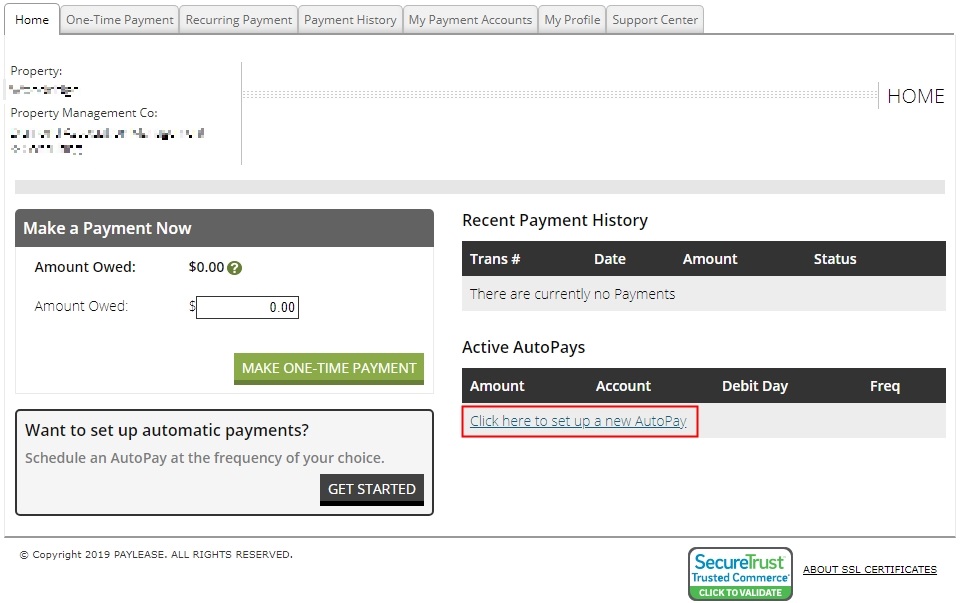Click the Active AutoPays table header row
Viewport: 960px width, 603px height.
(703, 385)
